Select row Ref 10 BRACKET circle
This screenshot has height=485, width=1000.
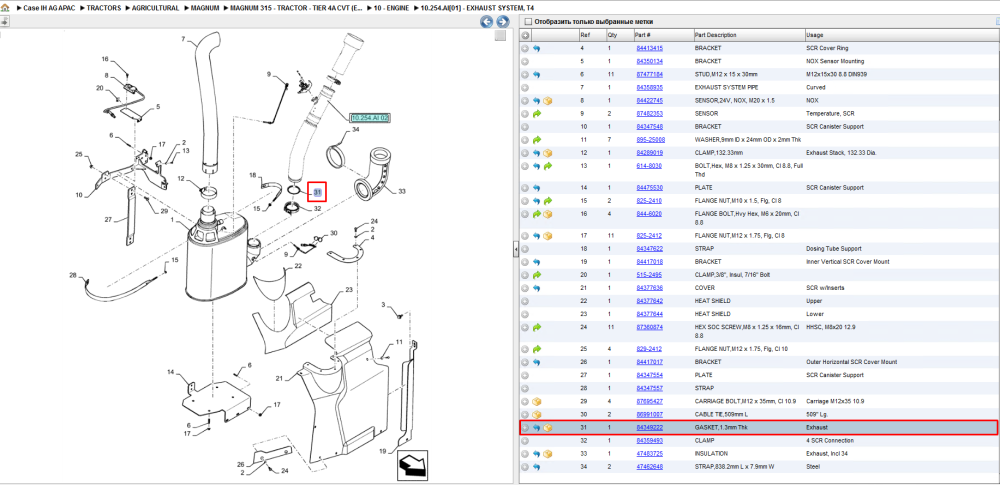pos(526,126)
